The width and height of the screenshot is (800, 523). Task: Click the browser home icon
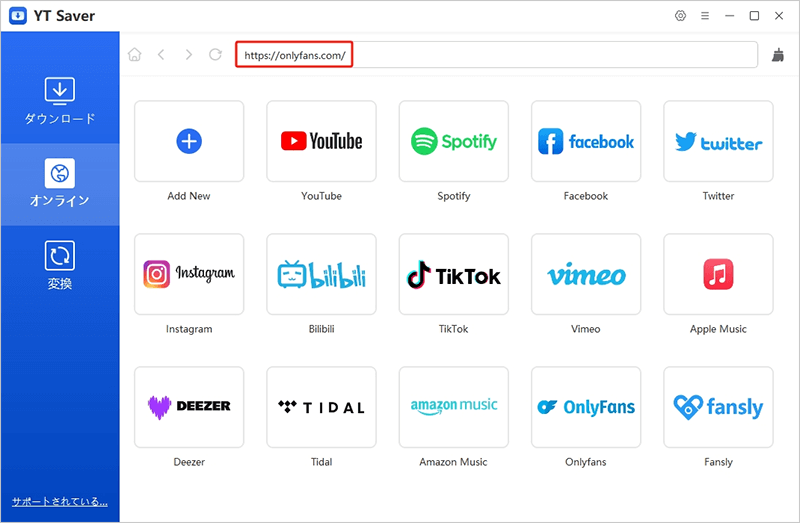click(135, 55)
